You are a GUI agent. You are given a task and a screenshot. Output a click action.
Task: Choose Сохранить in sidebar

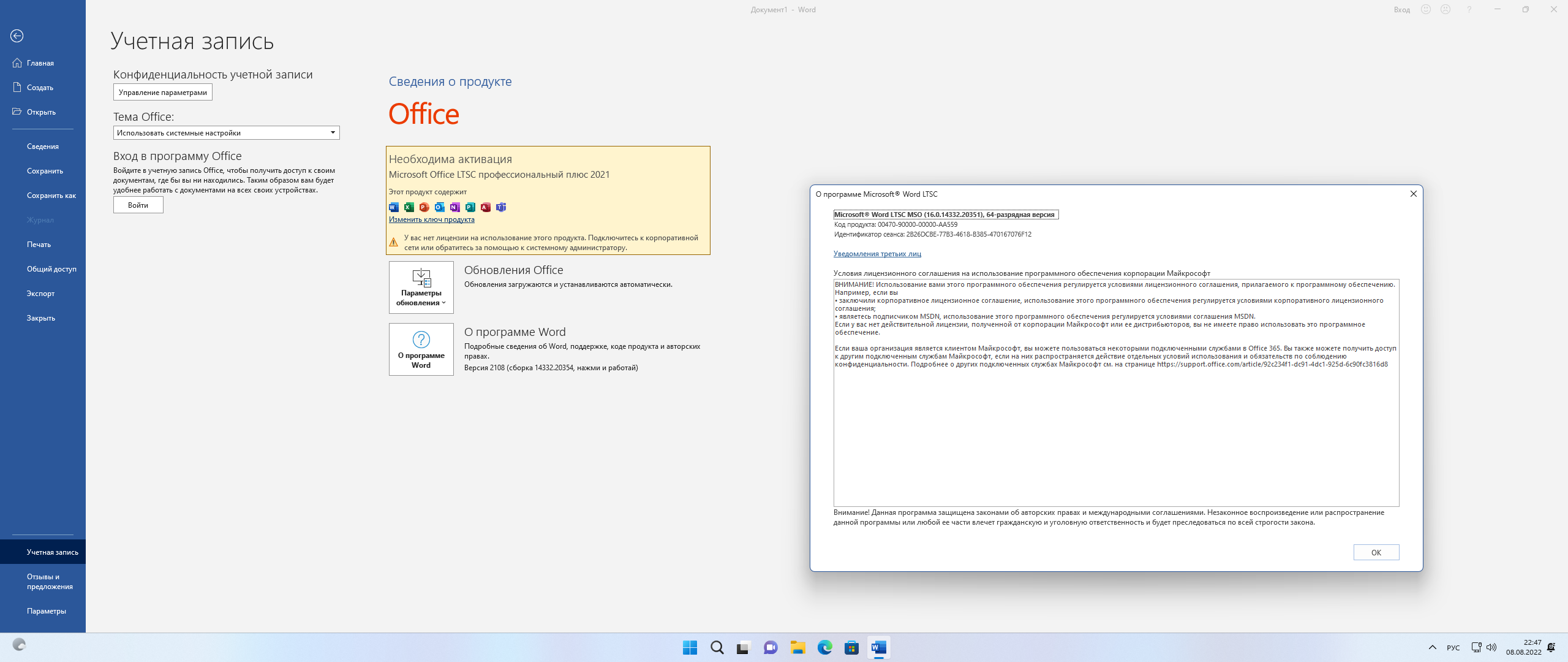pyautogui.click(x=43, y=171)
